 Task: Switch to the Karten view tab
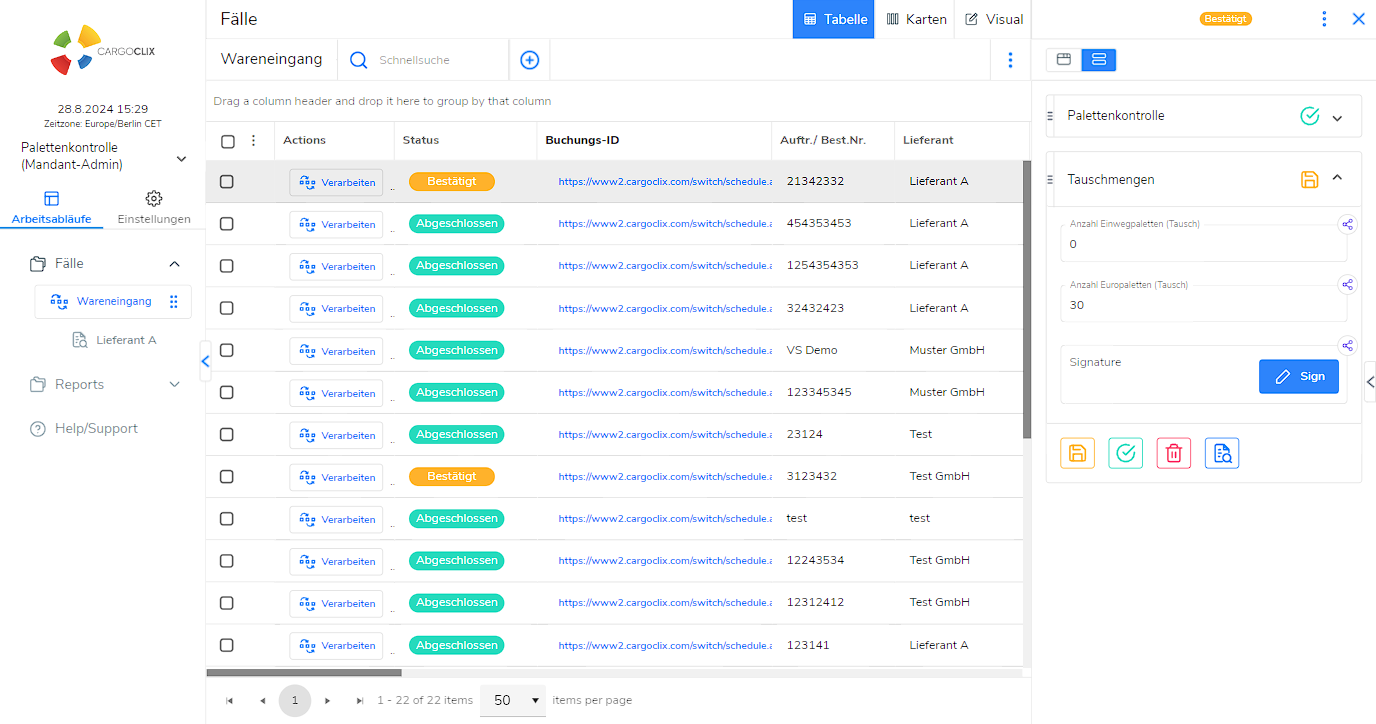tap(915, 19)
